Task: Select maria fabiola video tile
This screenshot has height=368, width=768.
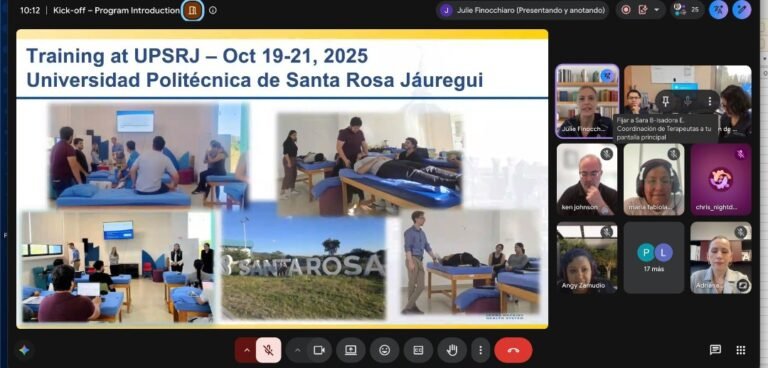Action: (654, 179)
